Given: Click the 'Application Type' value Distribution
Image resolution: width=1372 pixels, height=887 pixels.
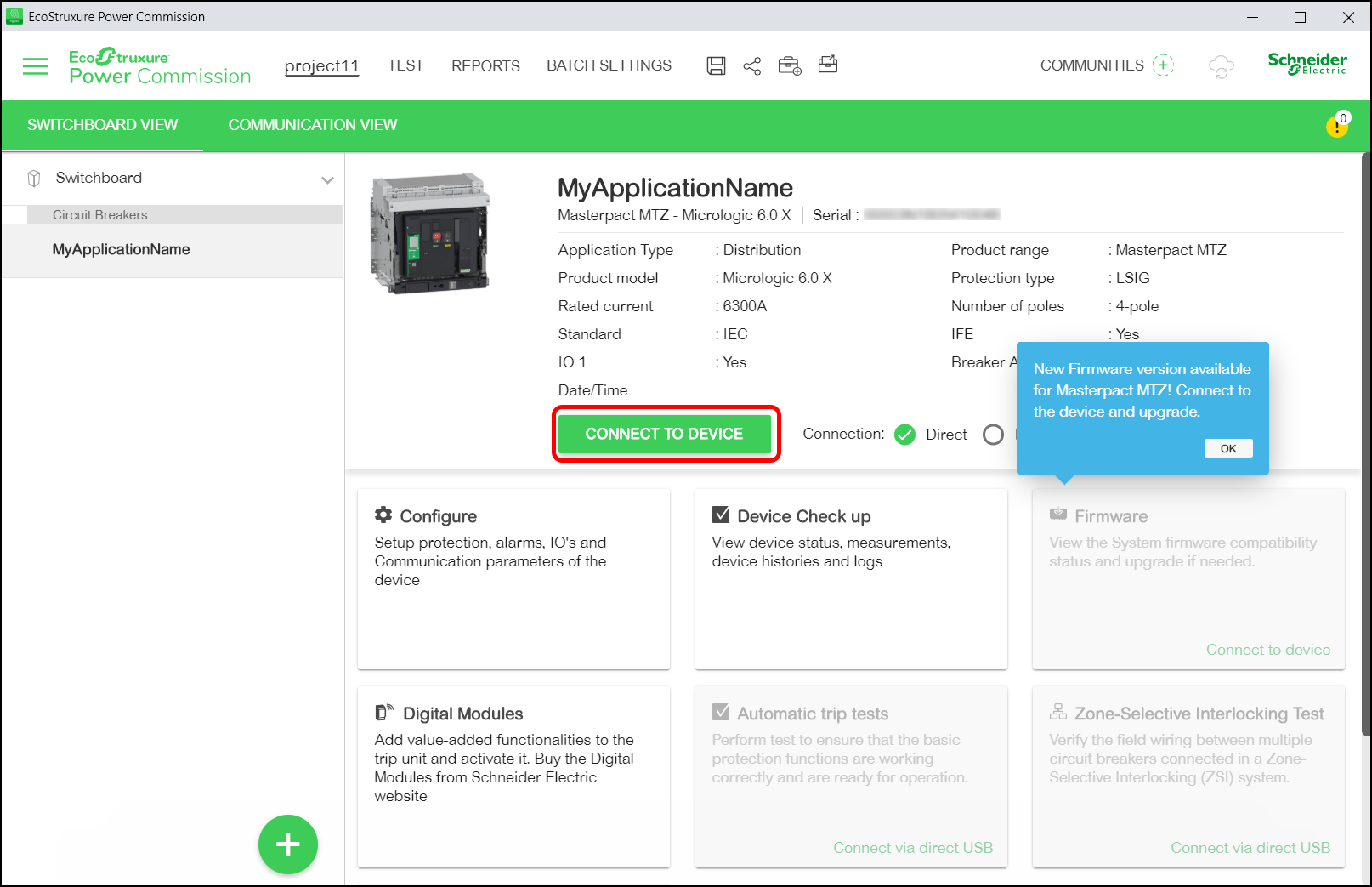Looking at the screenshot, I should coord(762,250).
